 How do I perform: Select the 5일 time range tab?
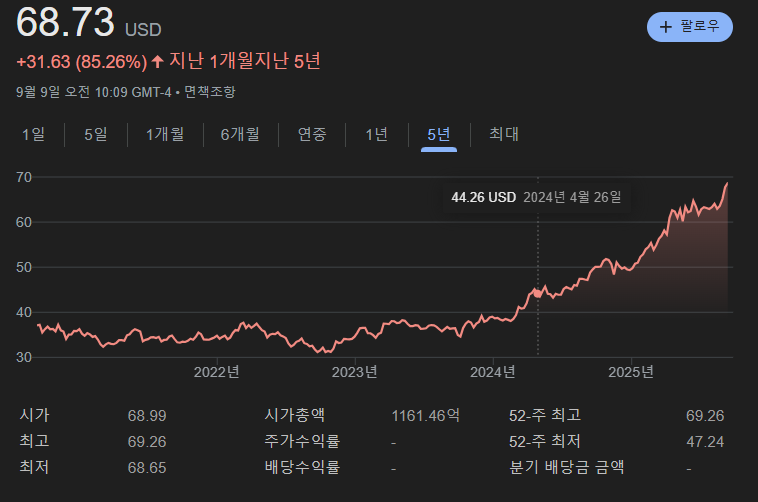pyautogui.click(x=96, y=134)
